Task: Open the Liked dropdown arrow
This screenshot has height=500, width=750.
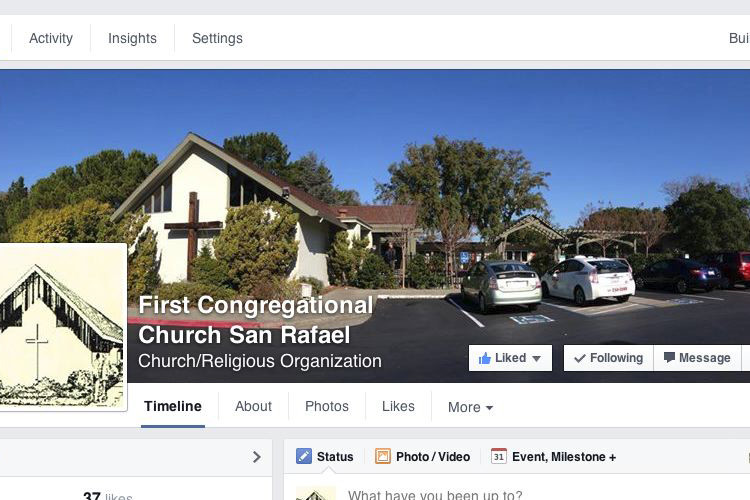Action: click(x=536, y=358)
